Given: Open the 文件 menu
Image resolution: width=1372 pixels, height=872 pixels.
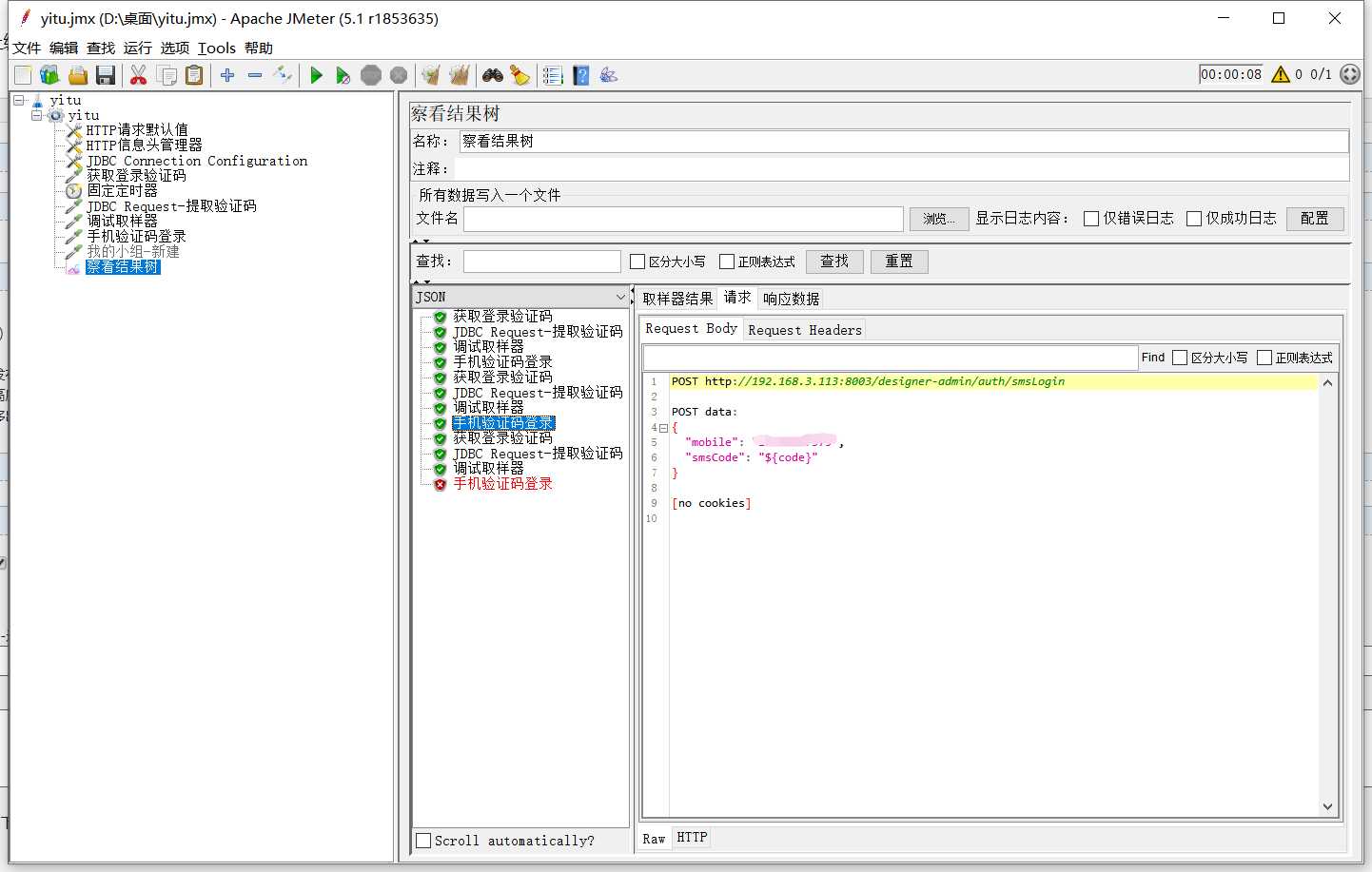Looking at the screenshot, I should (x=27, y=48).
